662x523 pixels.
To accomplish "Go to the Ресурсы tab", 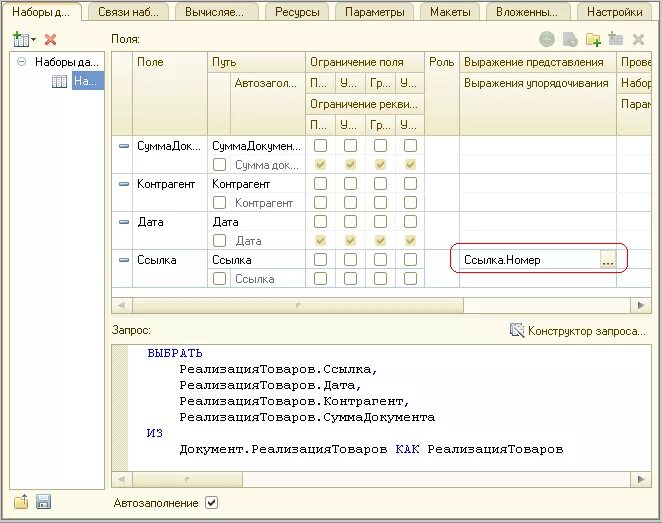I will tap(297, 12).
